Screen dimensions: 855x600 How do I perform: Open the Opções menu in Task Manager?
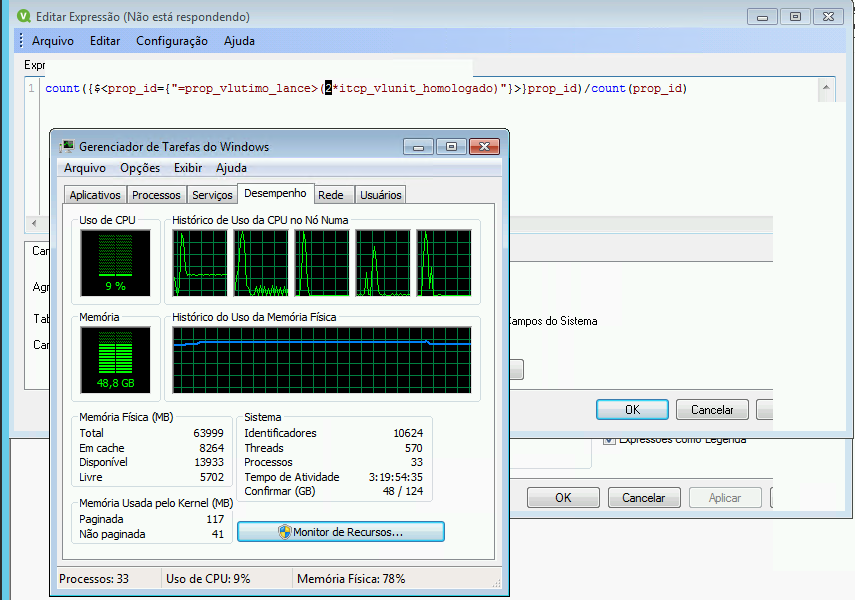(139, 168)
